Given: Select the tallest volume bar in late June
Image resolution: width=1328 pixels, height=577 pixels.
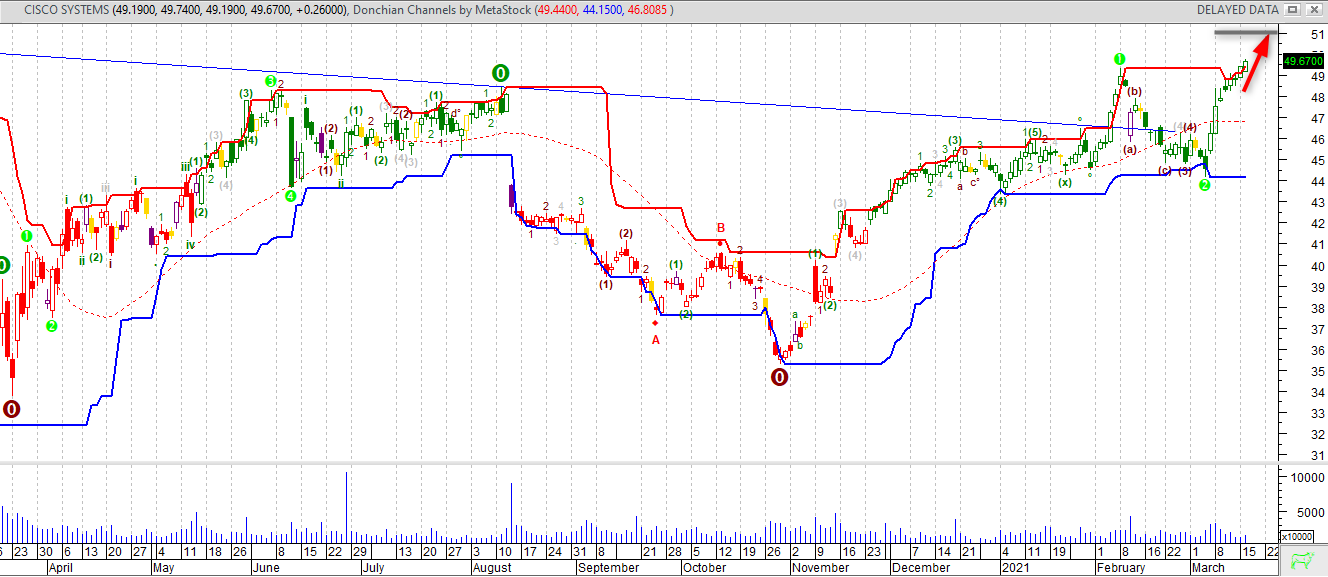Looking at the screenshot, I should coord(346,508).
